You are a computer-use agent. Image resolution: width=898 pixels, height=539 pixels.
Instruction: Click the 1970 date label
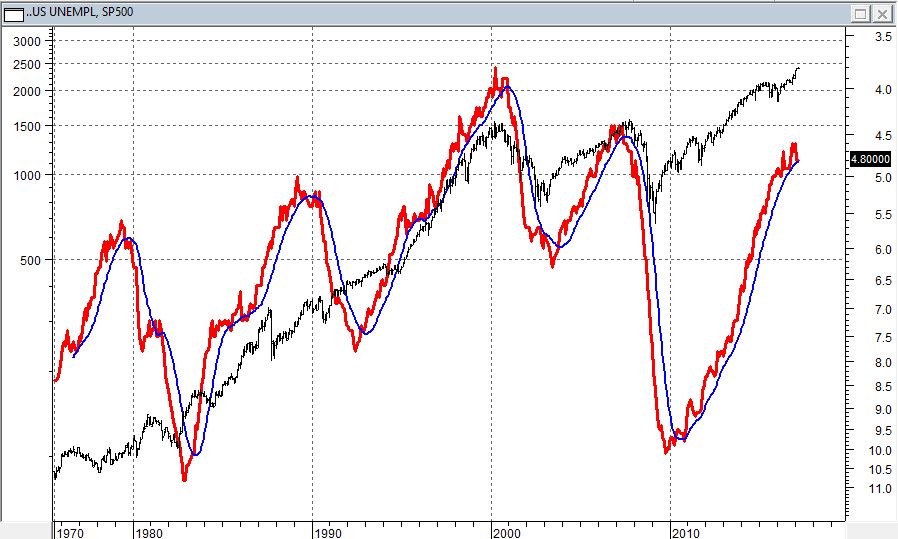70,533
